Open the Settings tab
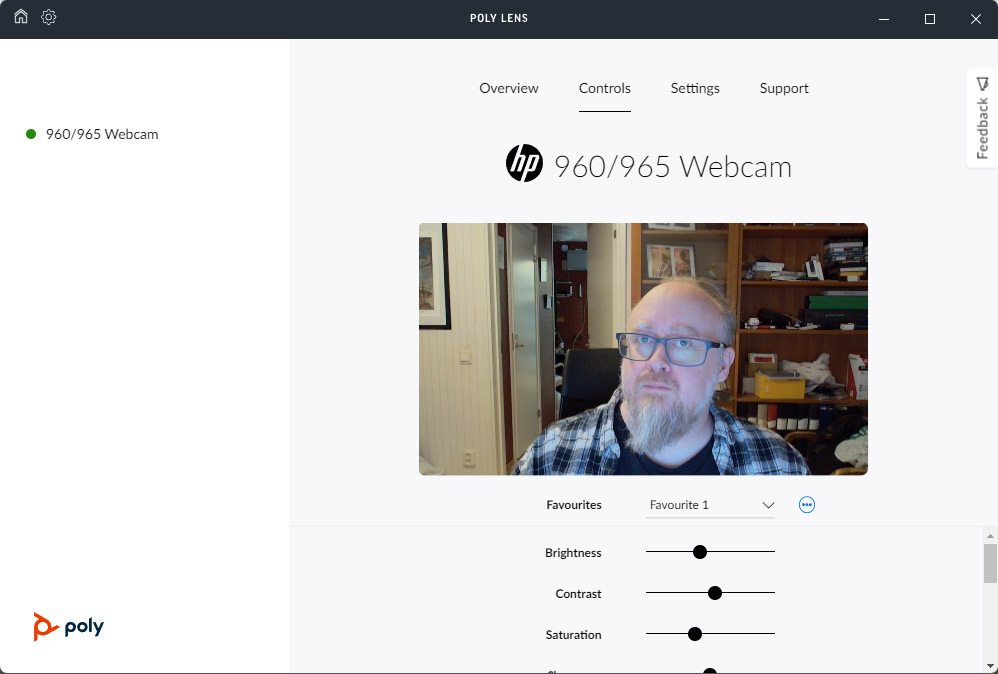This screenshot has width=998, height=674. 695,88
